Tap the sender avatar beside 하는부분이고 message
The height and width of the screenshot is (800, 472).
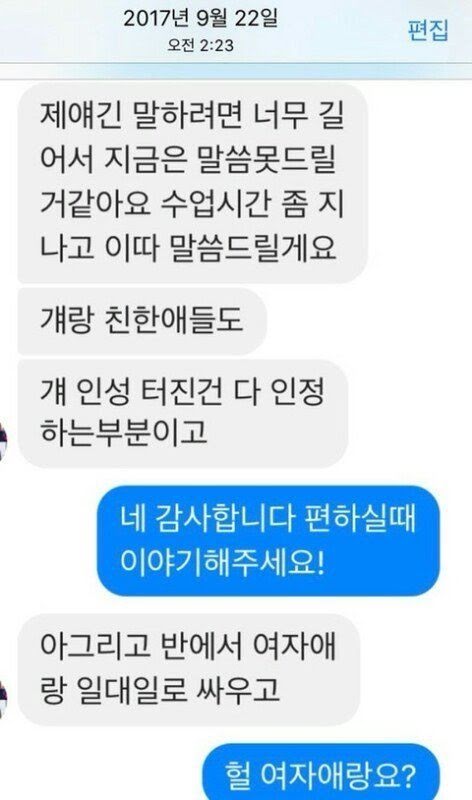(3, 441)
